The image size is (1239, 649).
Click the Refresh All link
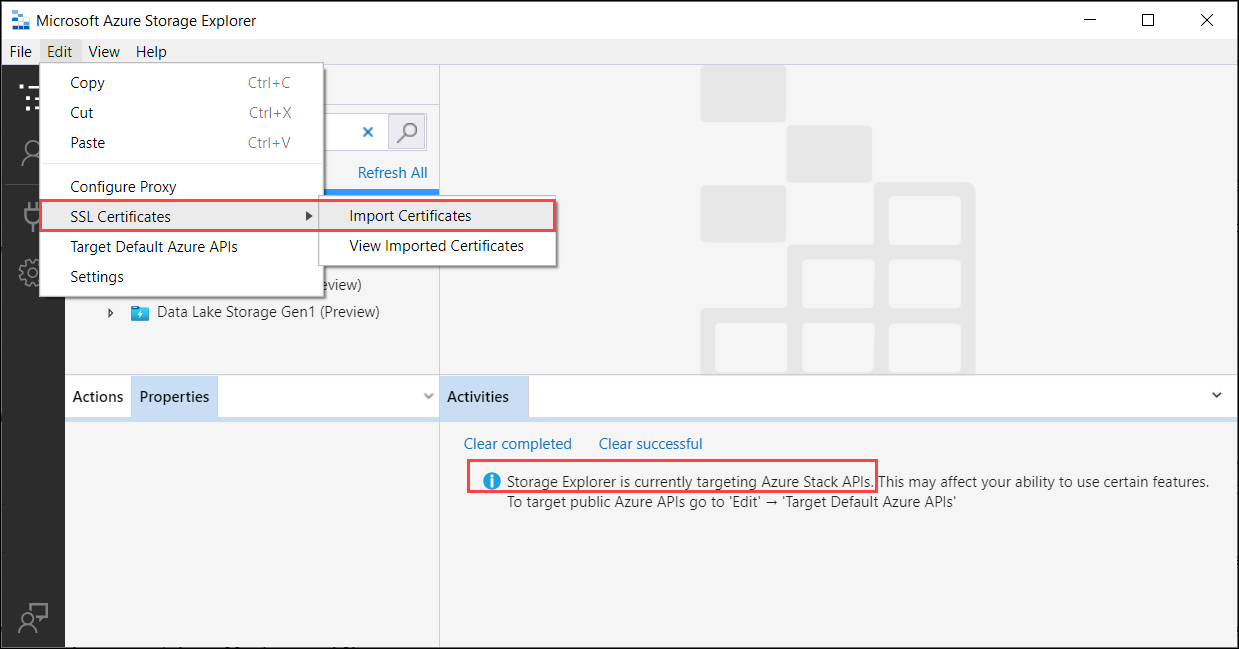point(391,172)
